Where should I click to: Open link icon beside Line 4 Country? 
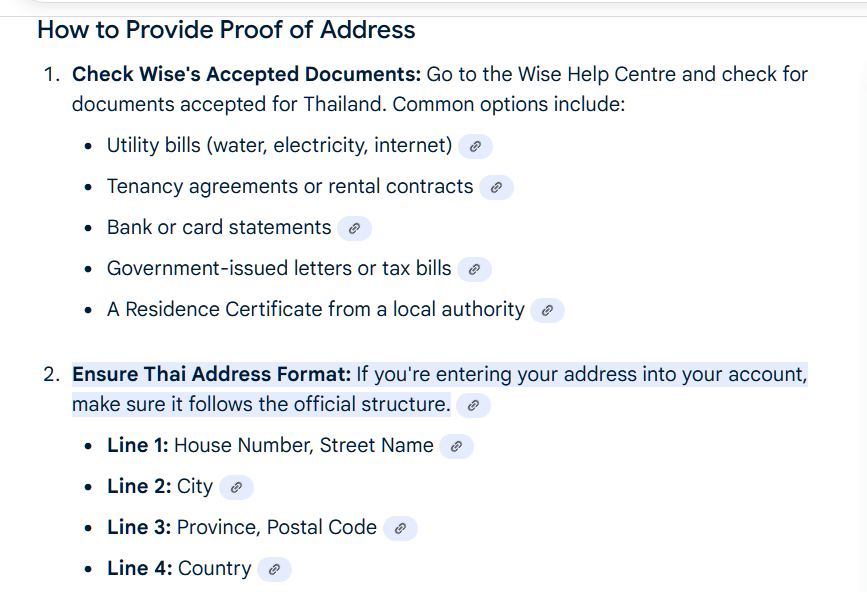click(x=274, y=569)
